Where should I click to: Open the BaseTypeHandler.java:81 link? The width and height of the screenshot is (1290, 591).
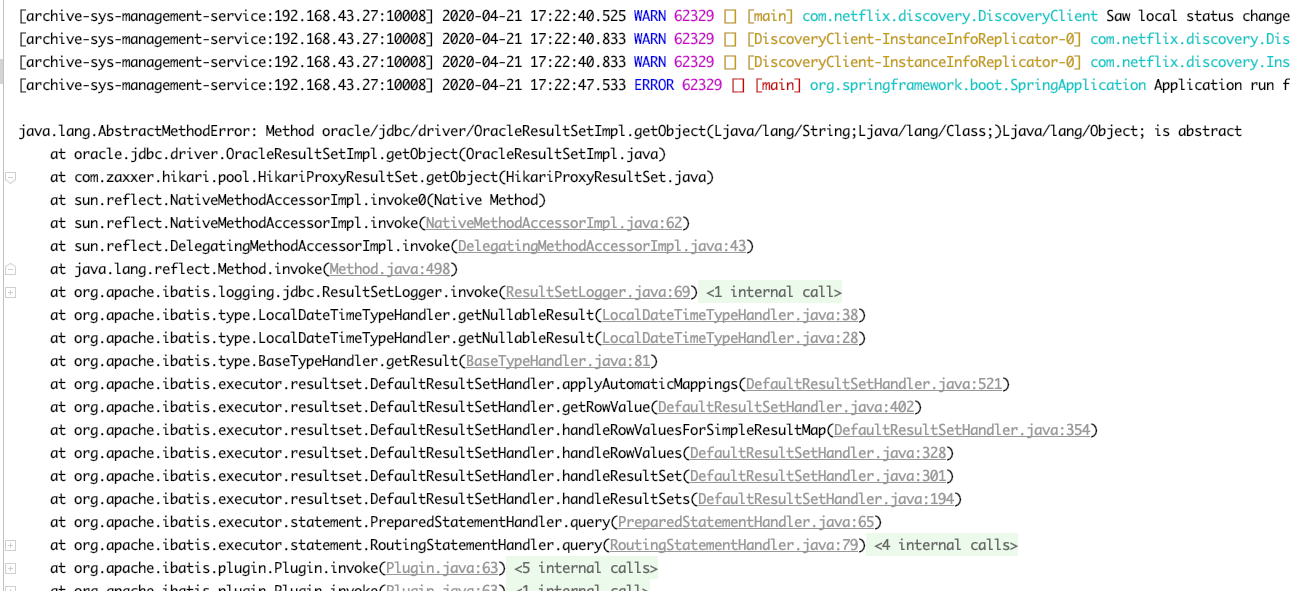click(557, 361)
